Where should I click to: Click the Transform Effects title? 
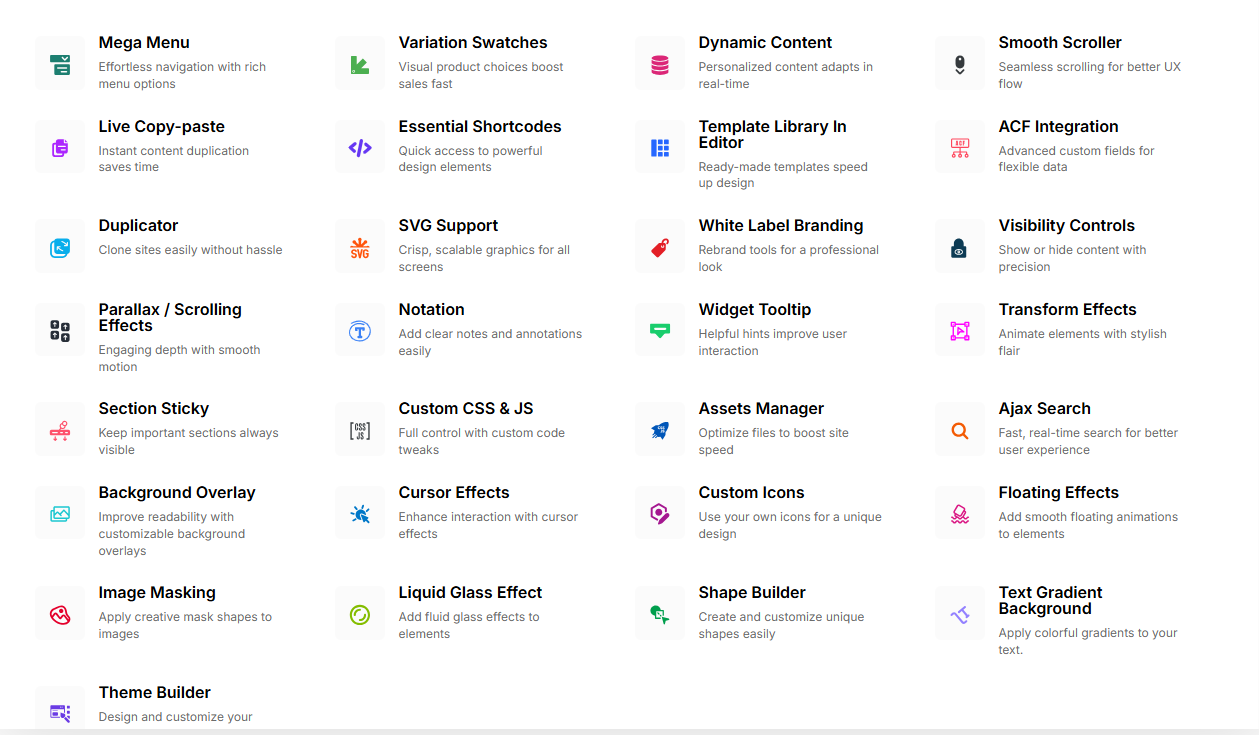1068,310
